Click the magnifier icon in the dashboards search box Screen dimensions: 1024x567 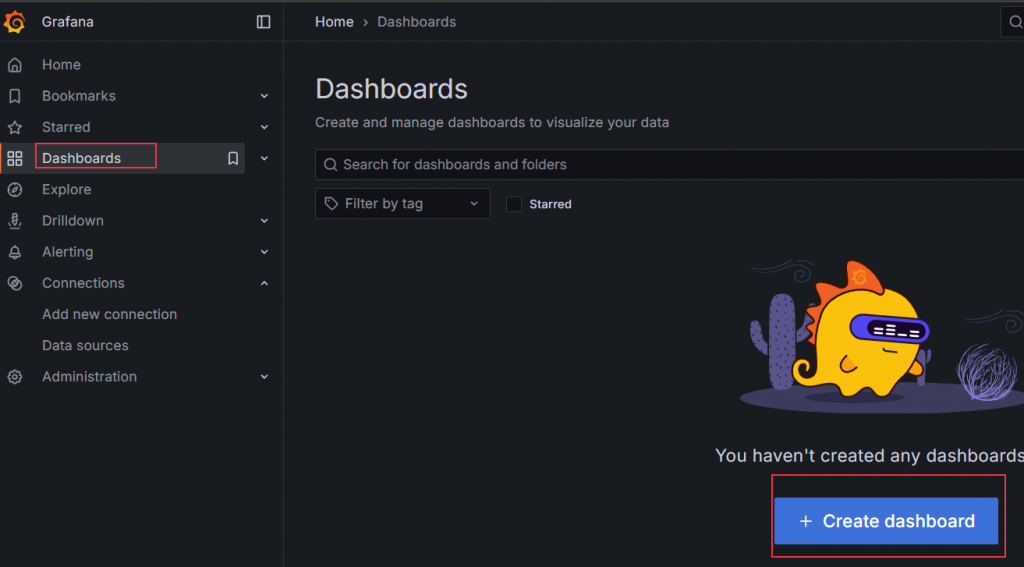[x=331, y=165]
